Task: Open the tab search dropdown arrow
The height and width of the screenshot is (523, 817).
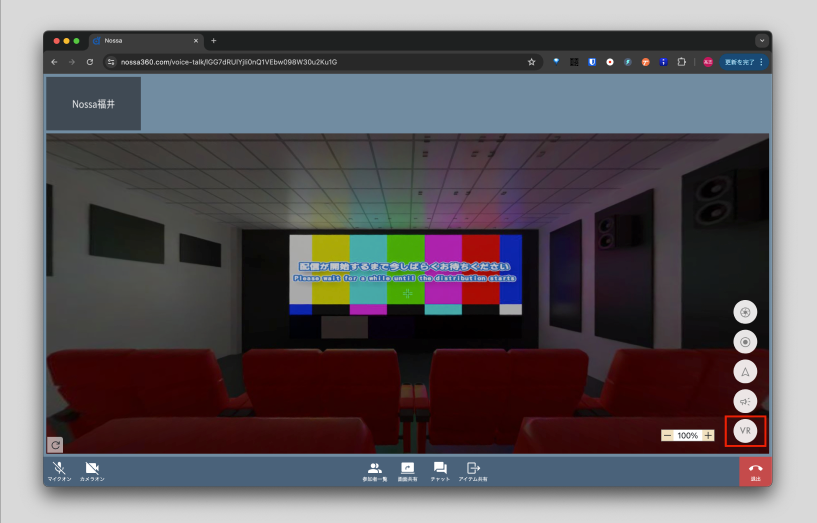Action: (x=762, y=41)
